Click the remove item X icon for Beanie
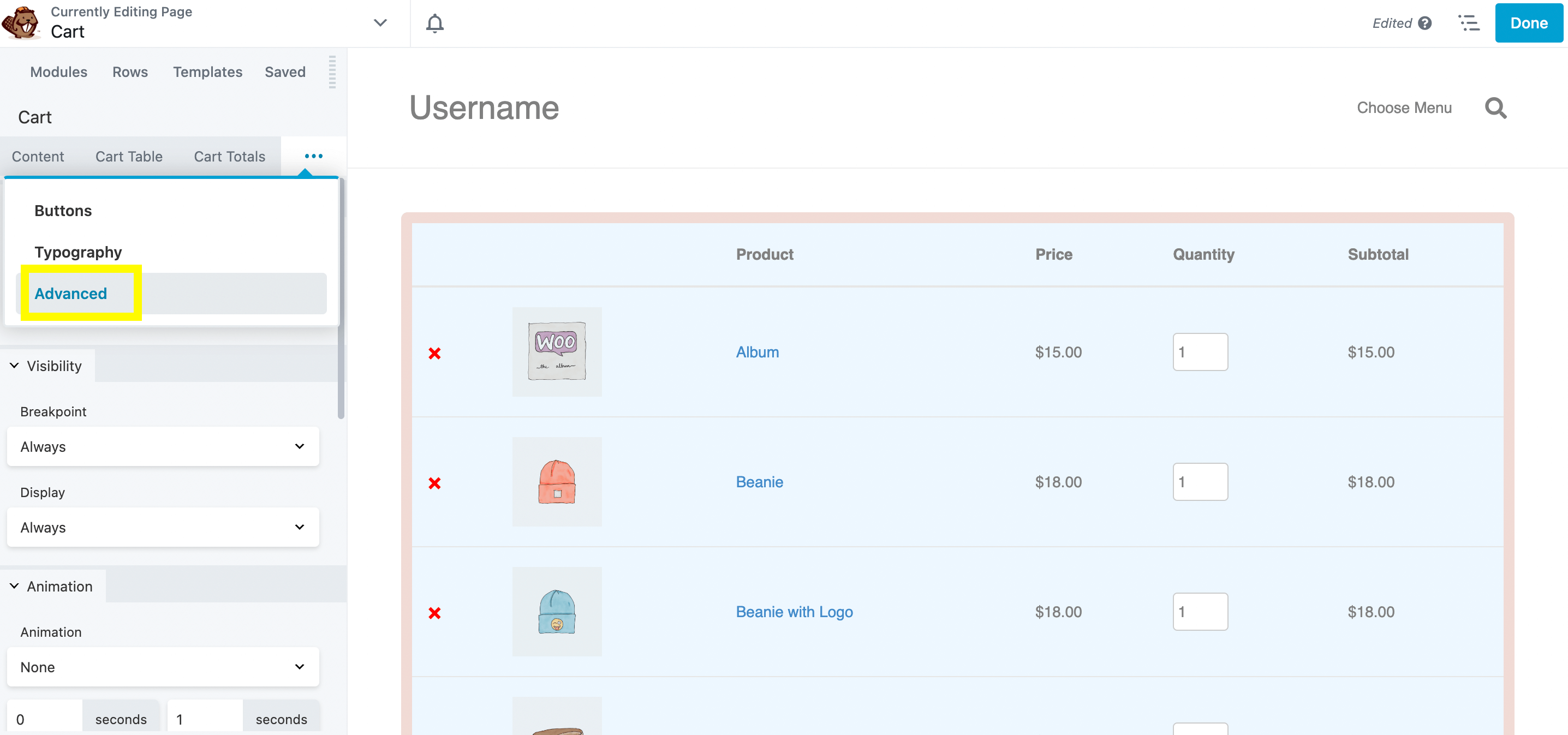Viewport: 1568px width, 735px height. (436, 483)
